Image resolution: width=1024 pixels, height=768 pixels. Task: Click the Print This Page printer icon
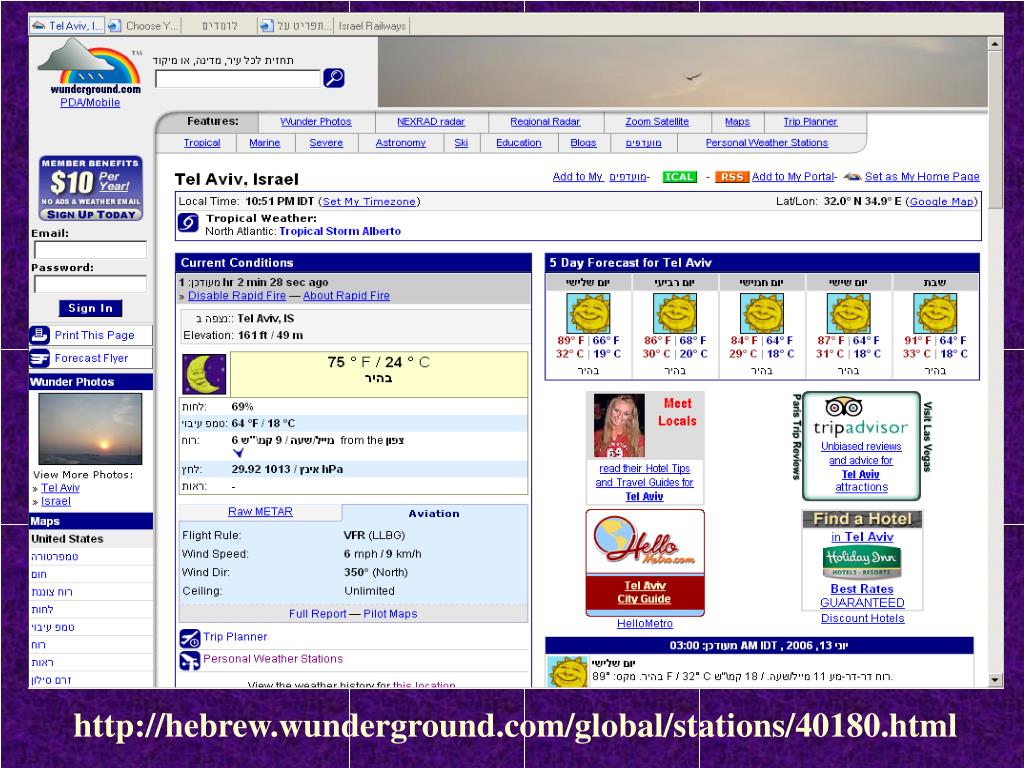[x=39, y=335]
